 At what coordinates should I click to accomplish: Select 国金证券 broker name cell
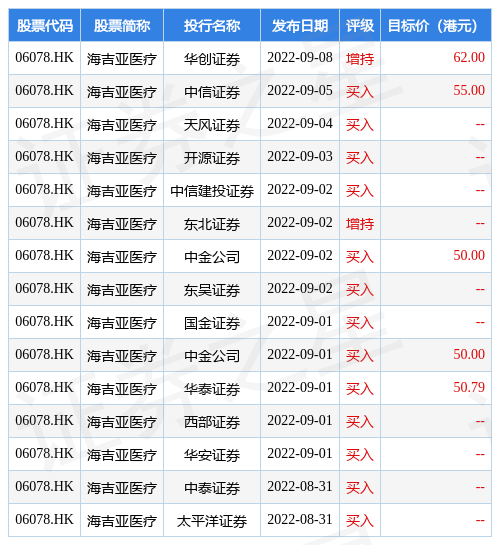click(x=212, y=323)
